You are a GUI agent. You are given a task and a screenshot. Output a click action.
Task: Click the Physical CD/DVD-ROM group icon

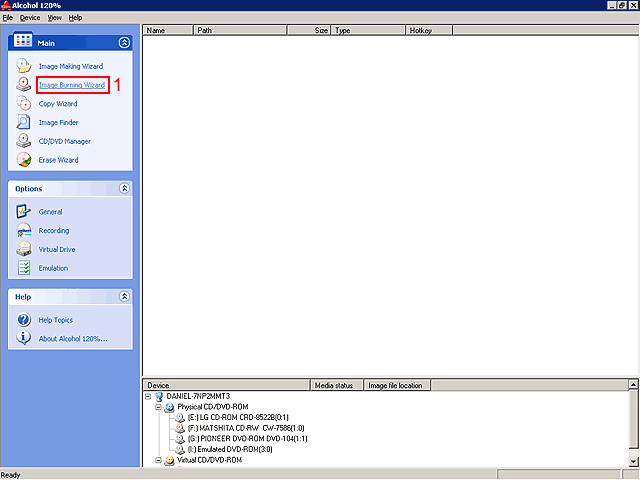[169, 407]
